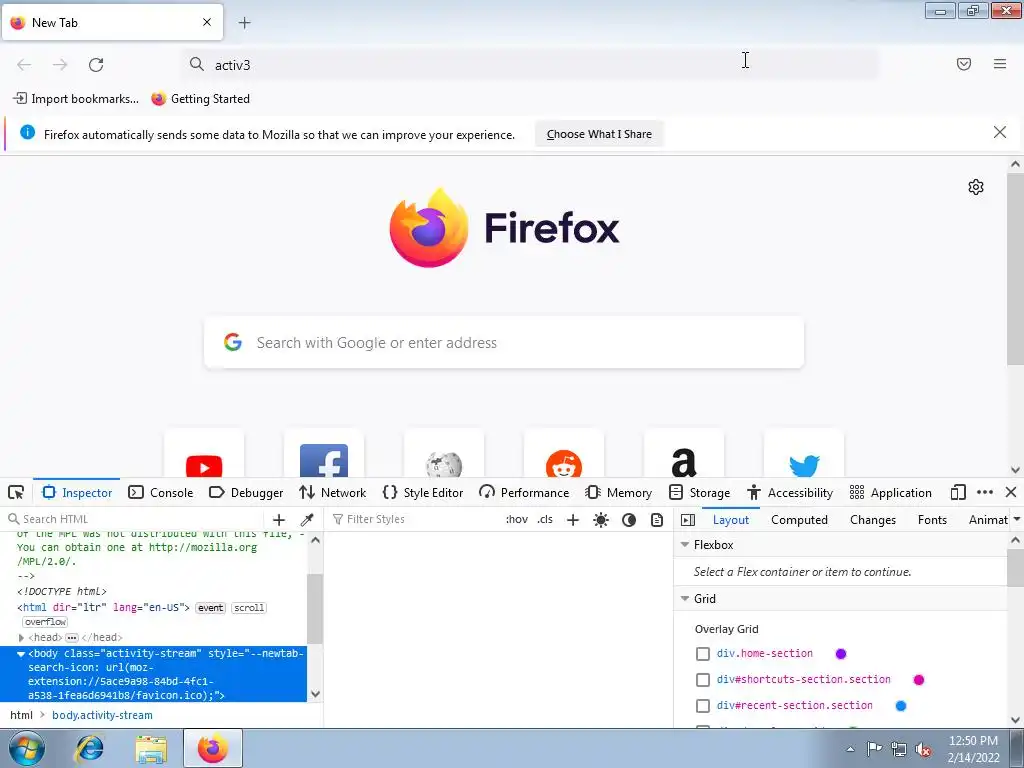Show more sidebar tabs dropdown arrow
Viewport: 1024px width, 768px height.
coord(1016,520)
